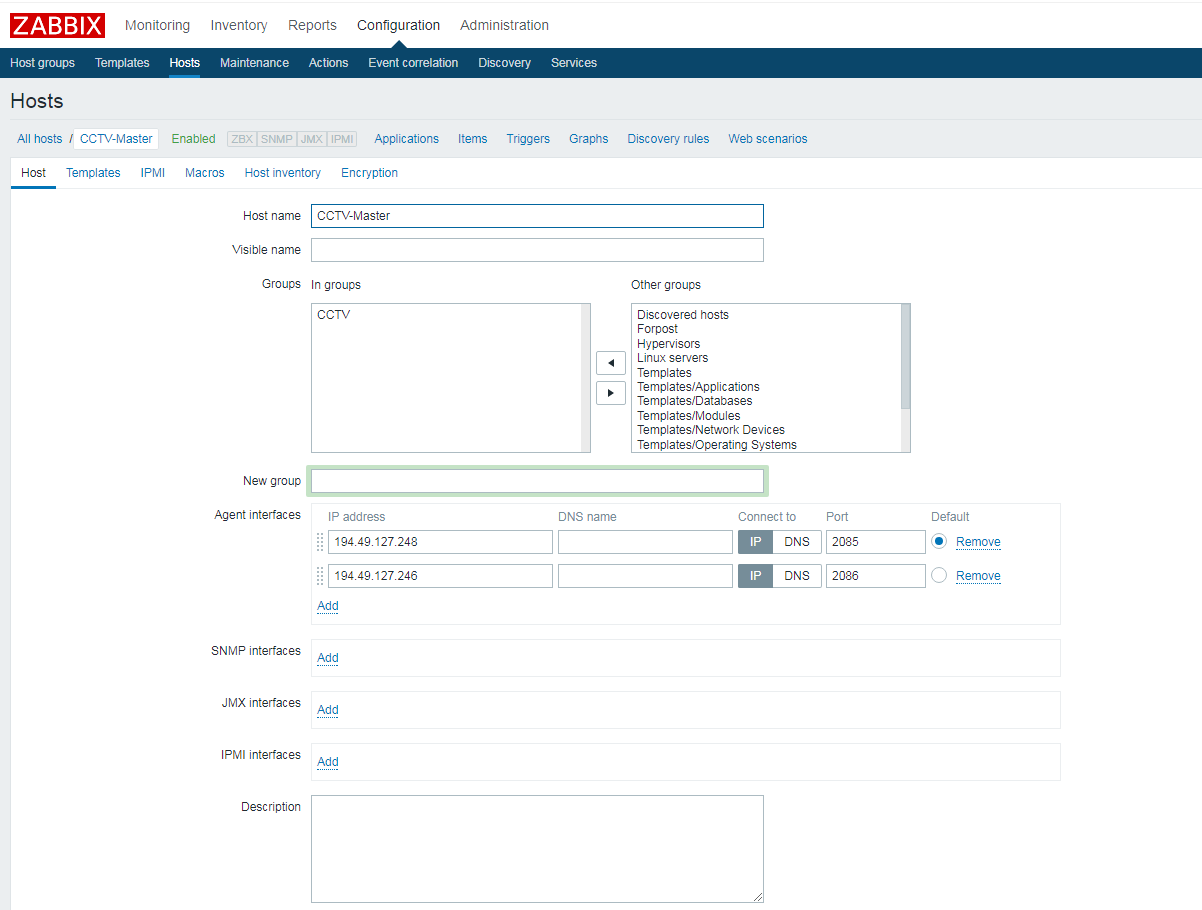This screenshot has height=910, width=1202.
Task: Click the ZBX availability indicator
Action: tap(242, 139)
